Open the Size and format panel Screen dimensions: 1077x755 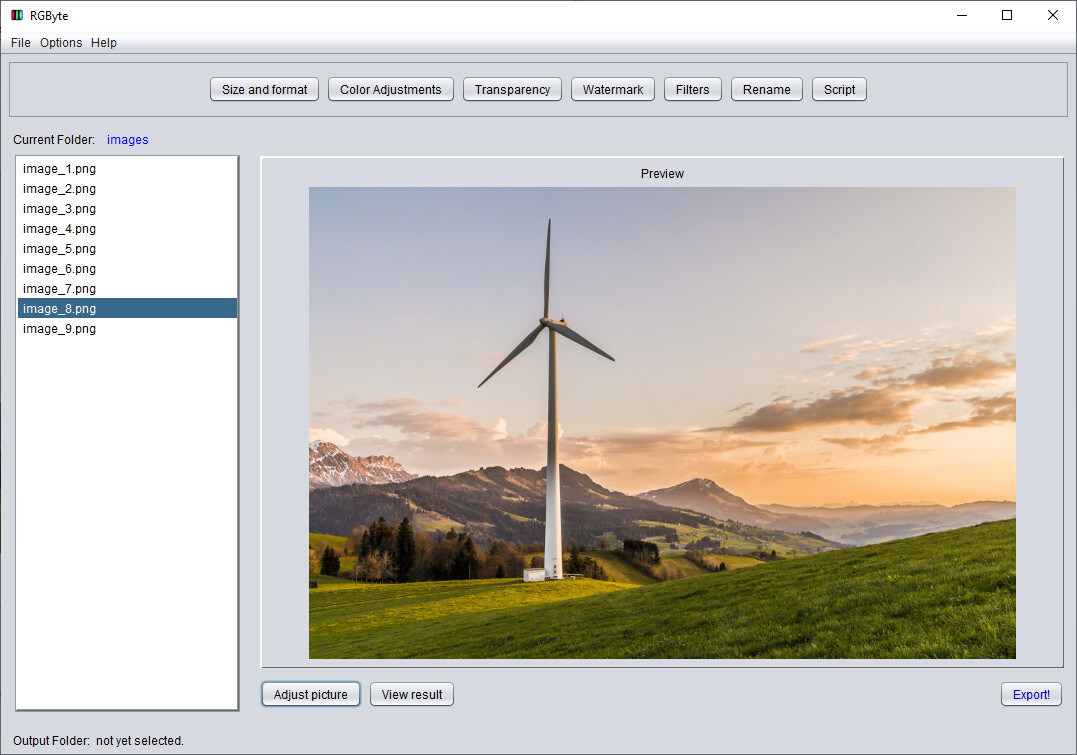point(263,89)
